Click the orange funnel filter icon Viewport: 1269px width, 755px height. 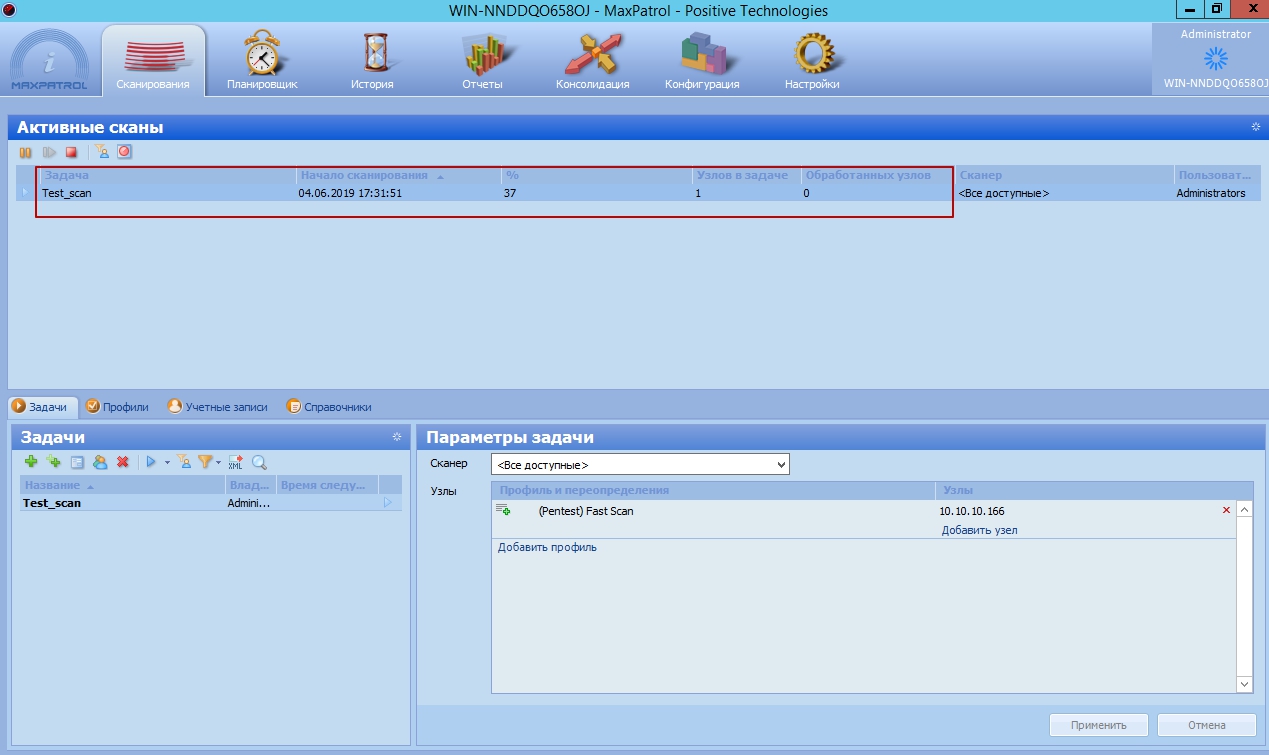(205, 462)
